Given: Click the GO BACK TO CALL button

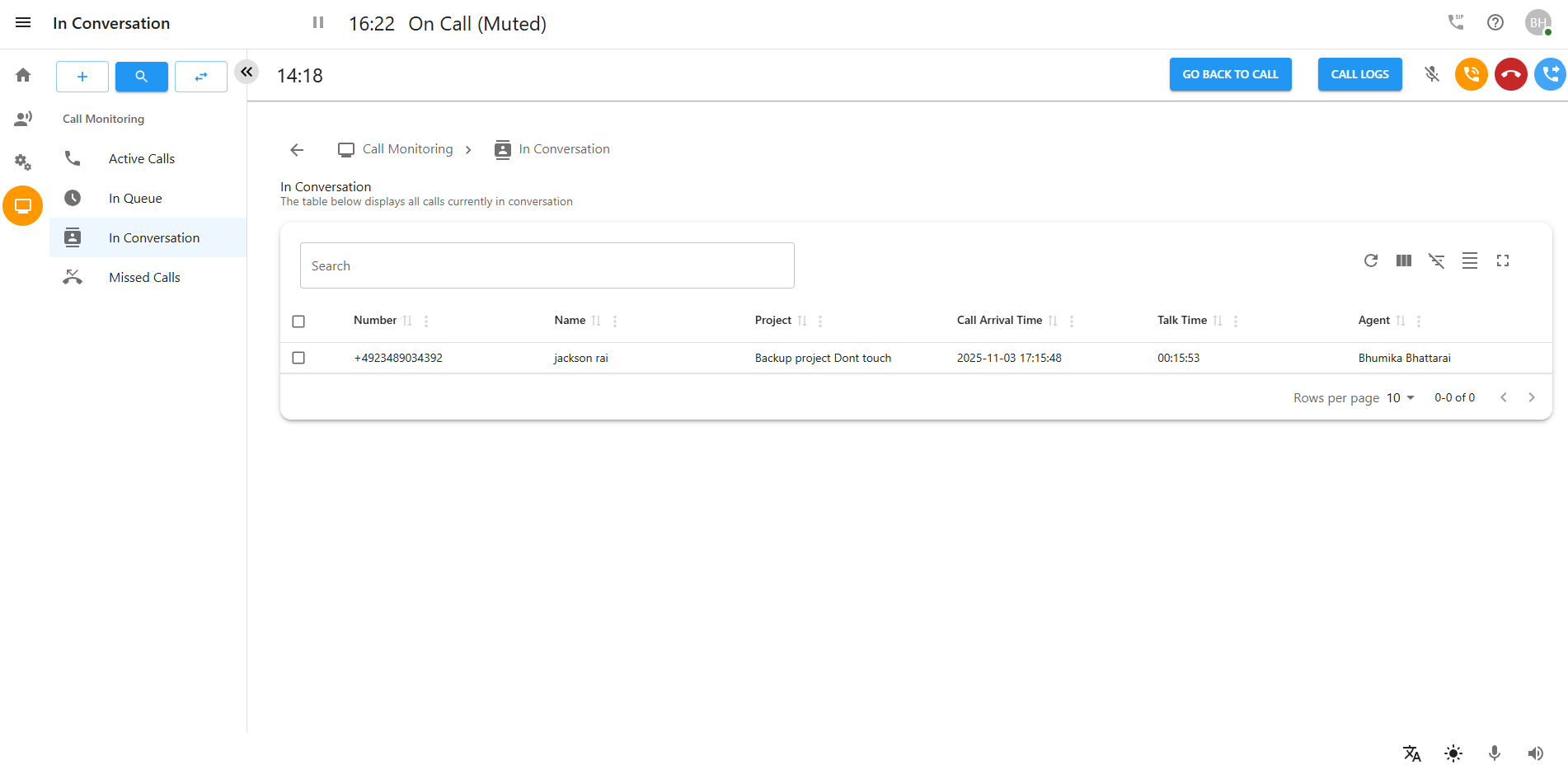Looking at the screenshot, I should 1230,74.
